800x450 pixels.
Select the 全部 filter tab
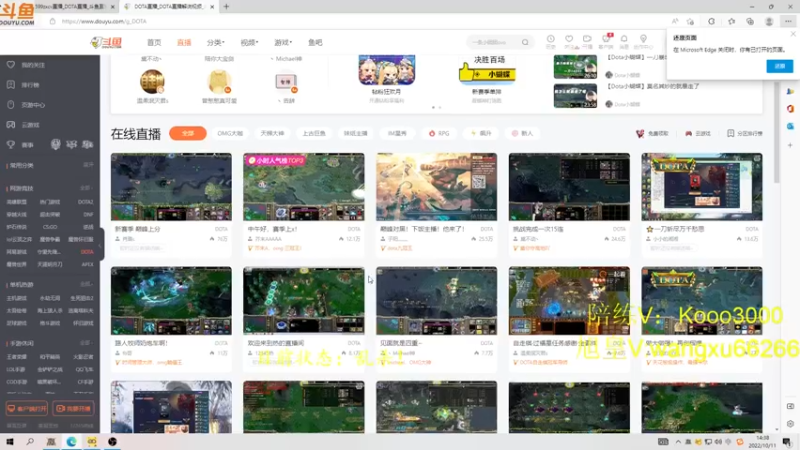tap(188, 133)
